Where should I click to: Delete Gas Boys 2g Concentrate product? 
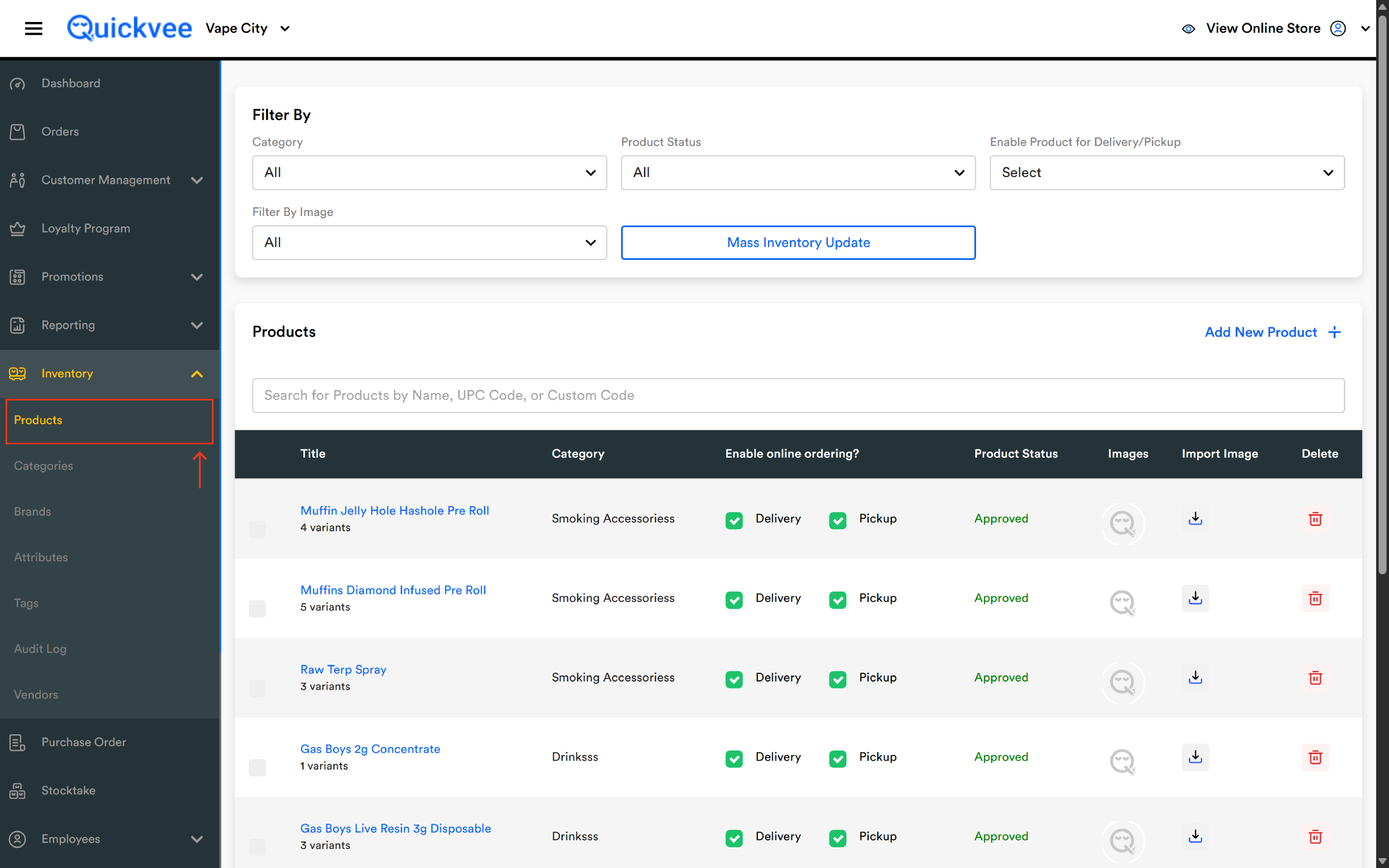click(x=1315, y=757)
